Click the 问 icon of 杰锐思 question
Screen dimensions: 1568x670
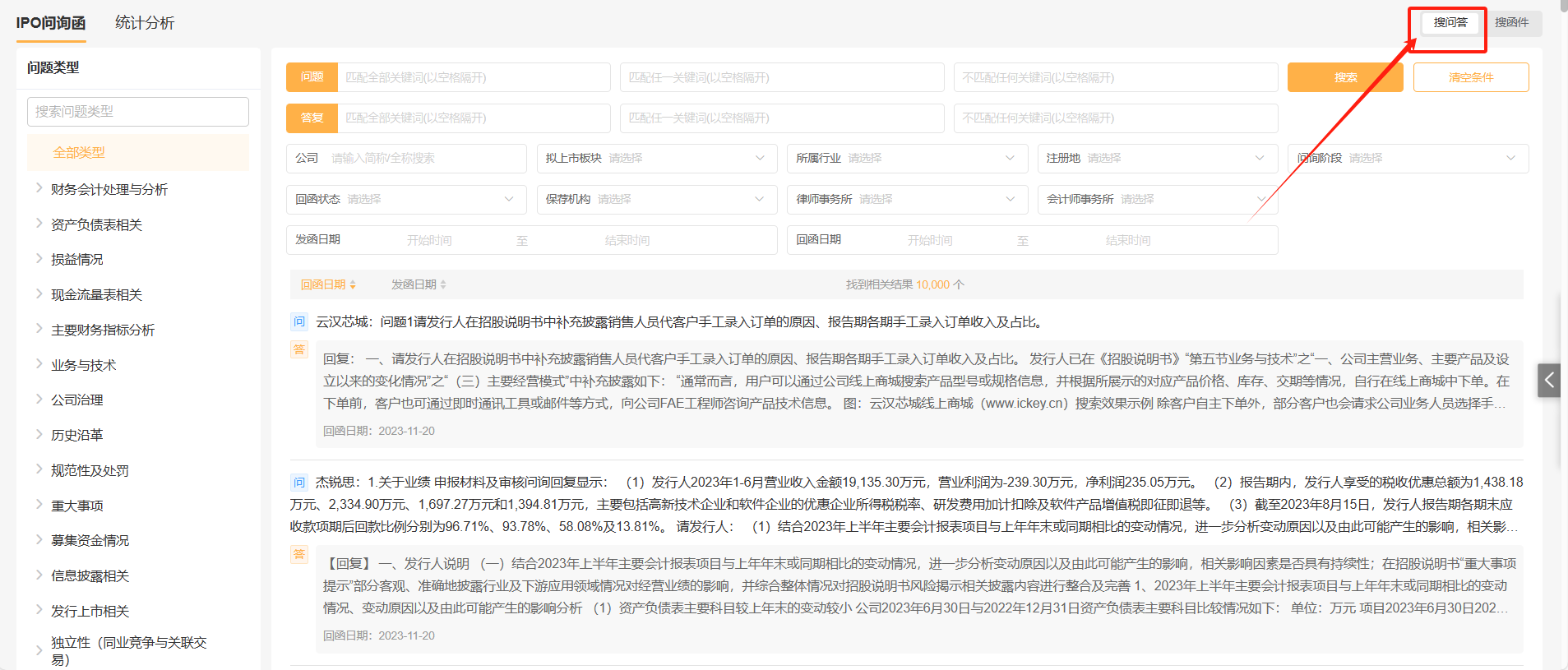click(x=299, y=482)
